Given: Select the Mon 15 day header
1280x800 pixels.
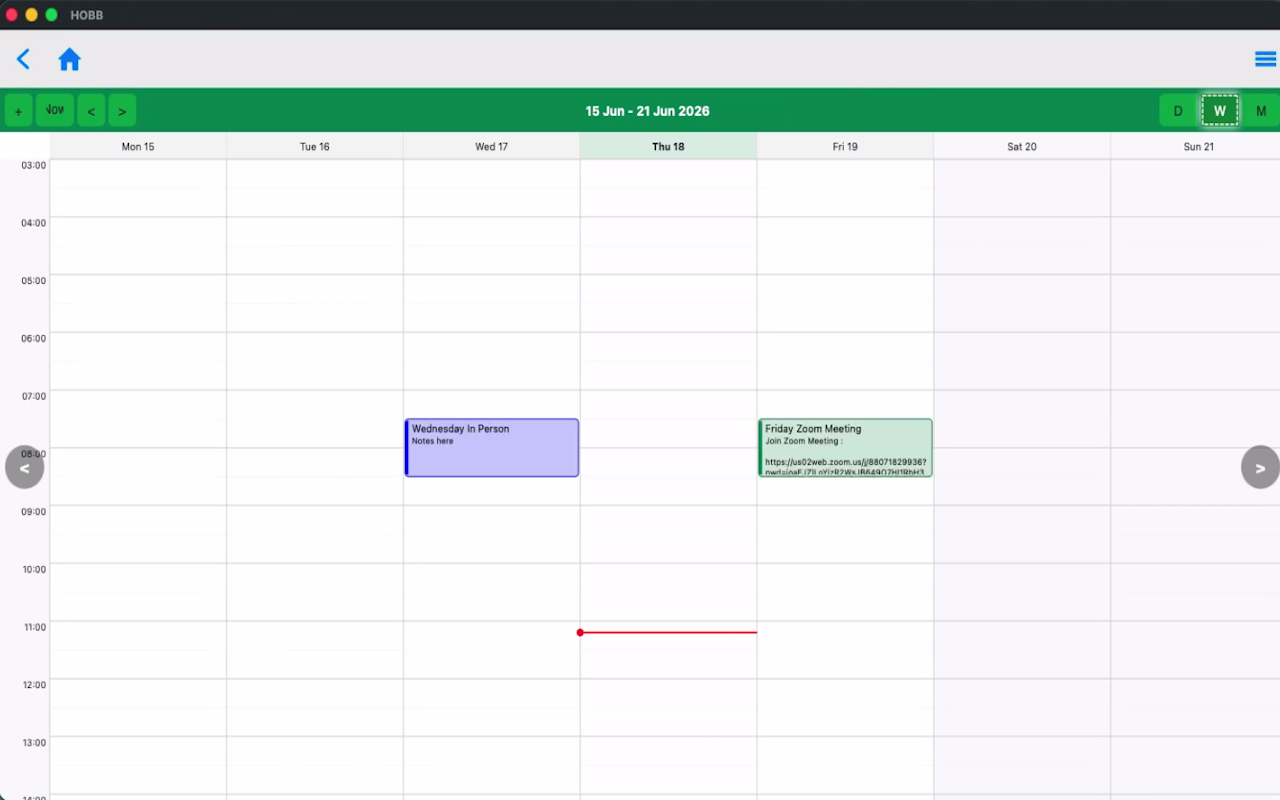Looking at the screenshot, I should click(x=138, y=146).
